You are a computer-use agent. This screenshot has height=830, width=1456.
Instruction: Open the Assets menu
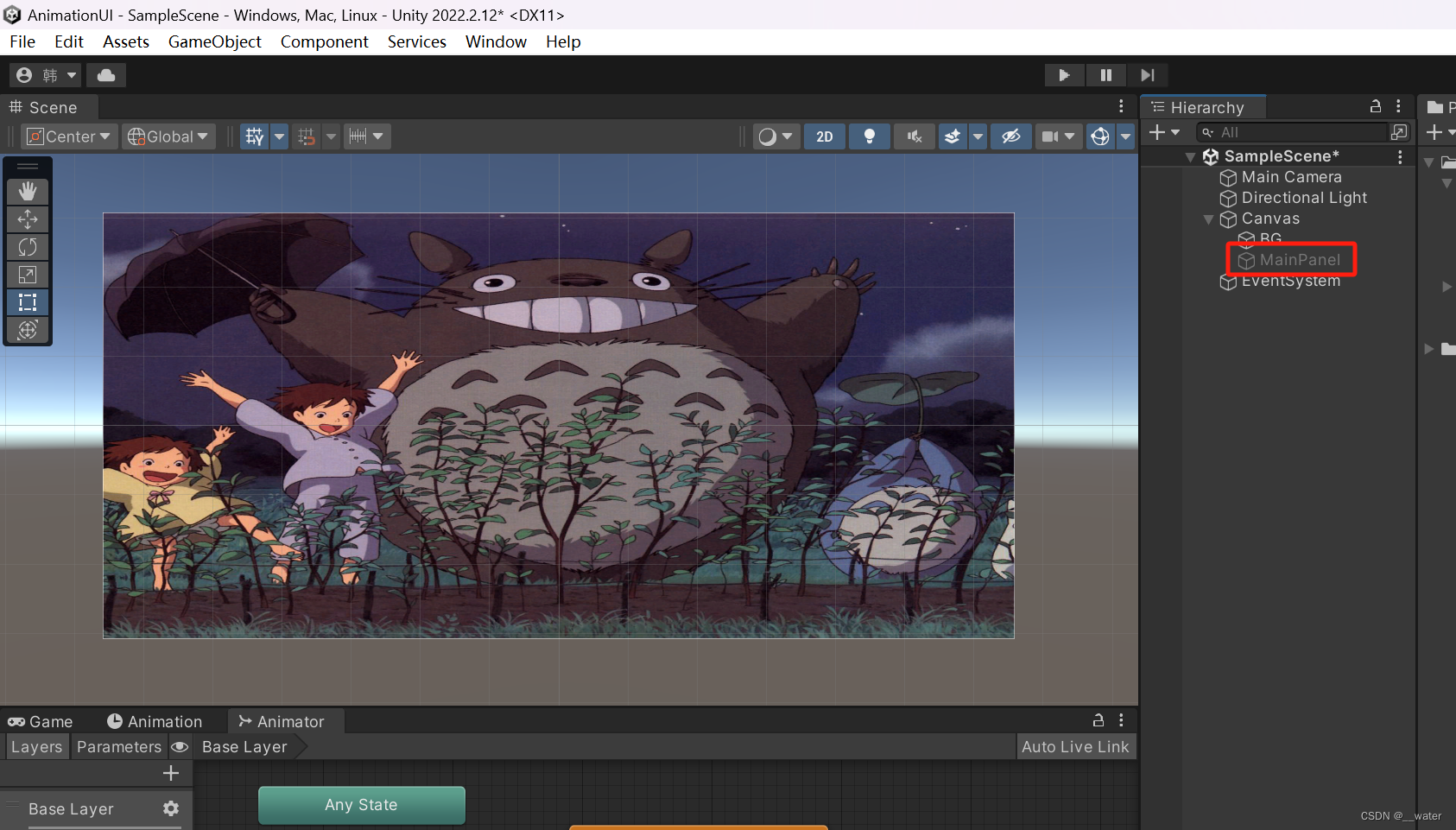point(126,41)
